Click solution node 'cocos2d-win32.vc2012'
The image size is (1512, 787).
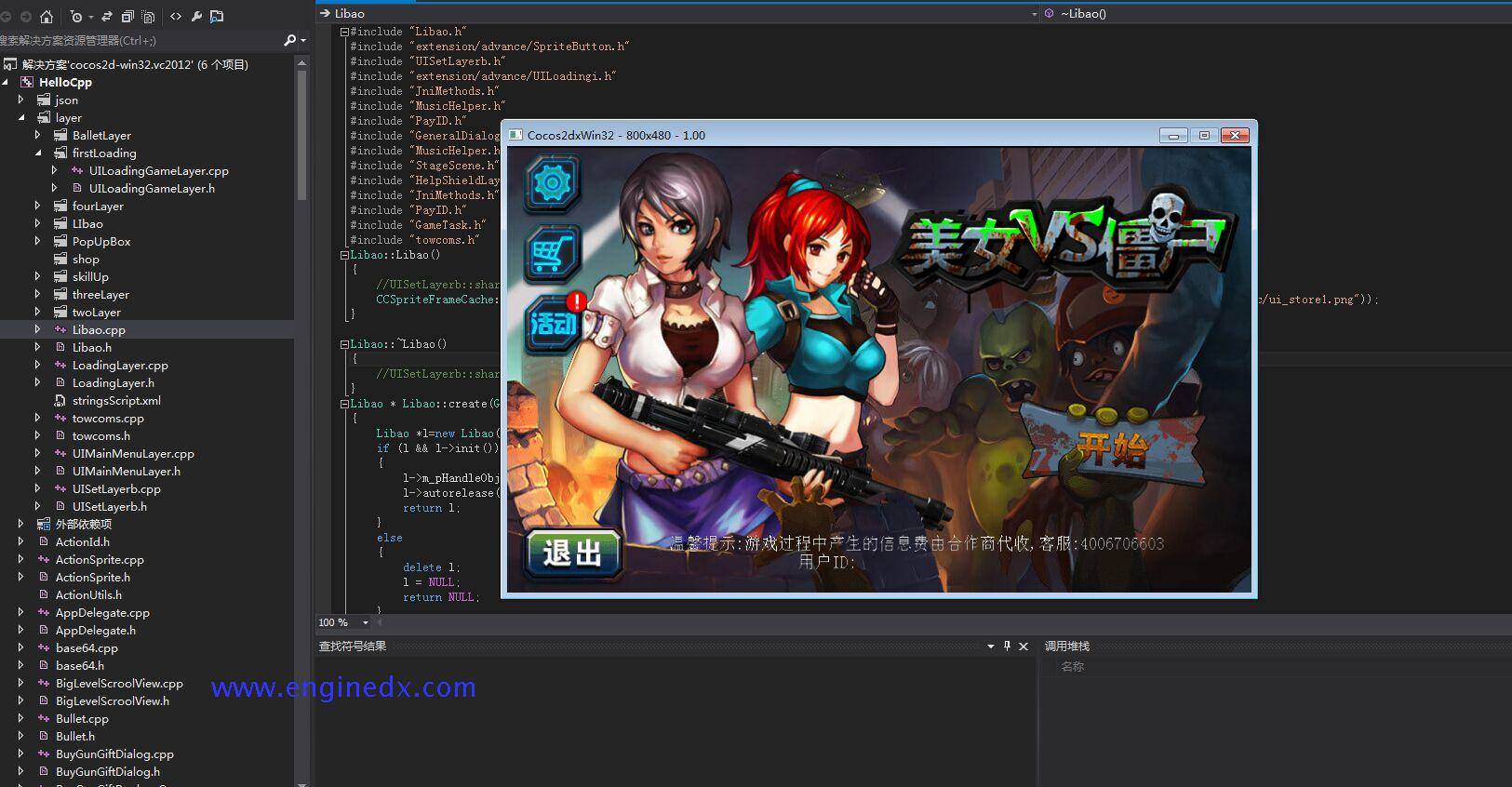135,64
